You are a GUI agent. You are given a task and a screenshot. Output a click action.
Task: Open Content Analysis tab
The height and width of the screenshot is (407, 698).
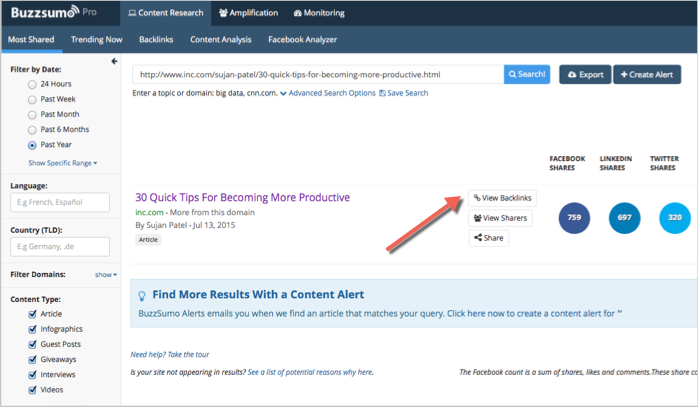(221, 39)
